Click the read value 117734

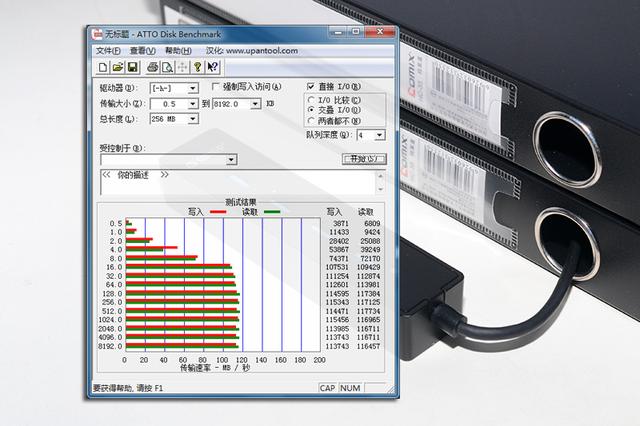[x=368, y=311]
